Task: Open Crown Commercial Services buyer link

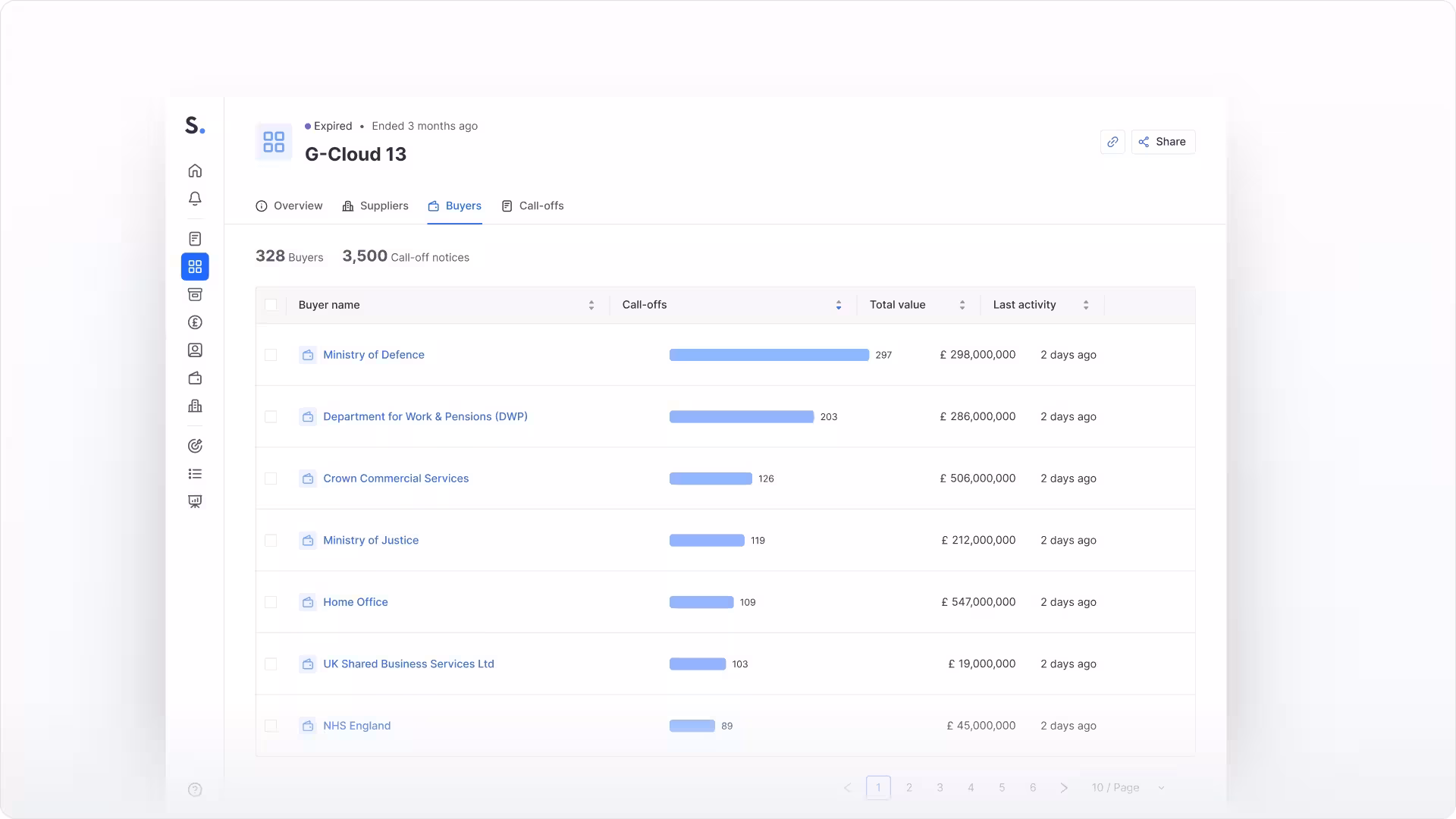Action: tap(396, 479)
